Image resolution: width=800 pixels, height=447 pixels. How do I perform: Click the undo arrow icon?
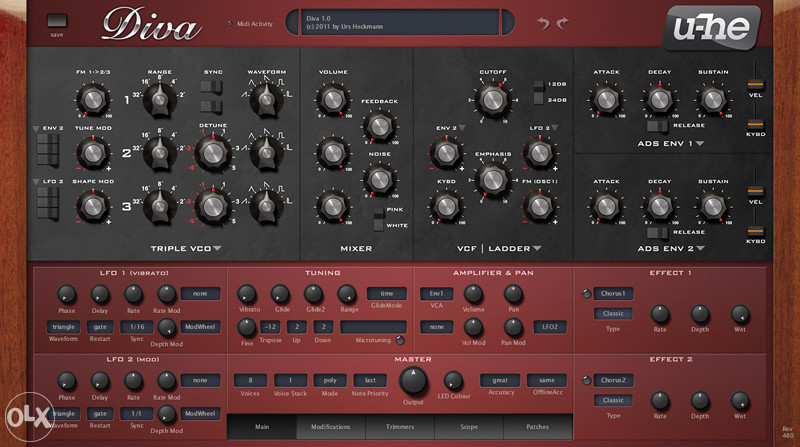point(543,22)
